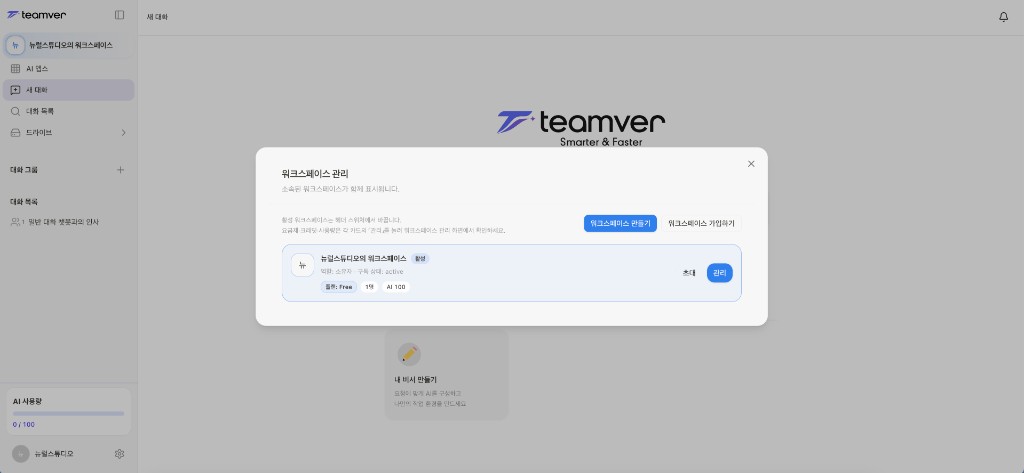The height and width of the screenshot is (473, 1024).
Task: Add a 대화 그룹 with plus icon
Action: tap(120, 170)
